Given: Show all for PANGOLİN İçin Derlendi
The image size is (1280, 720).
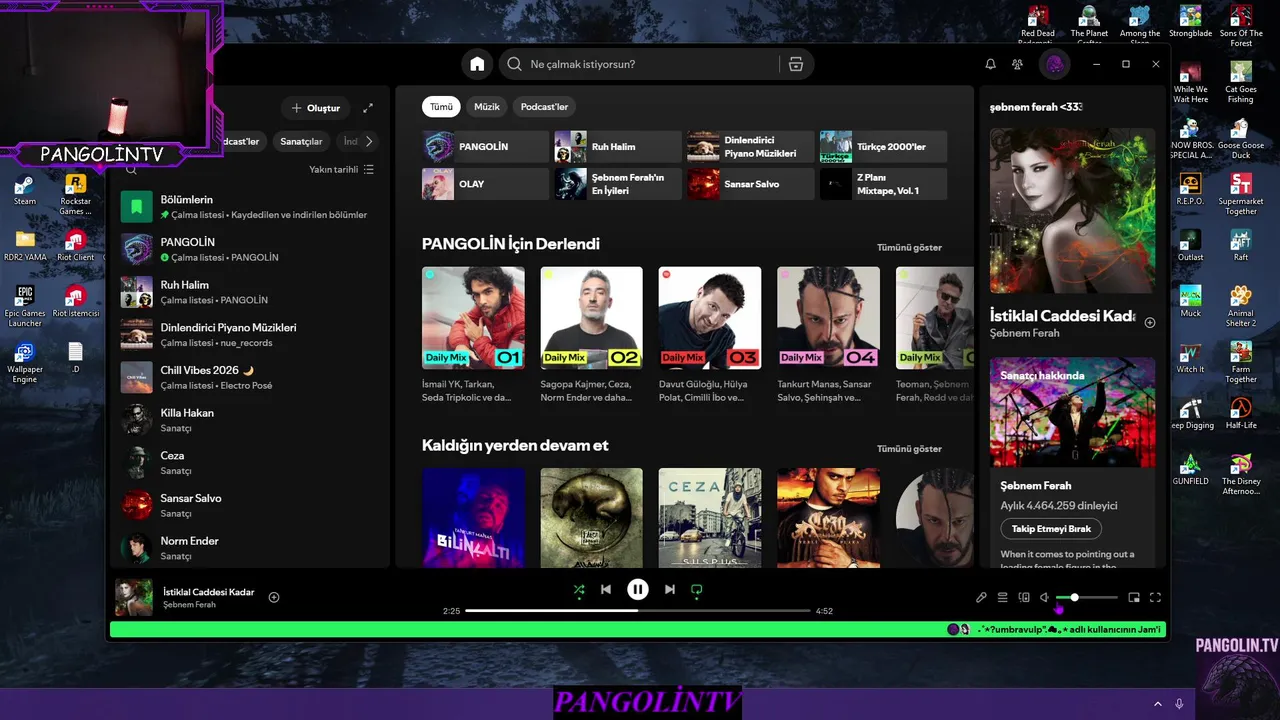Looking at the screenshot, I should pyautogui.click(x=909, y=247).
